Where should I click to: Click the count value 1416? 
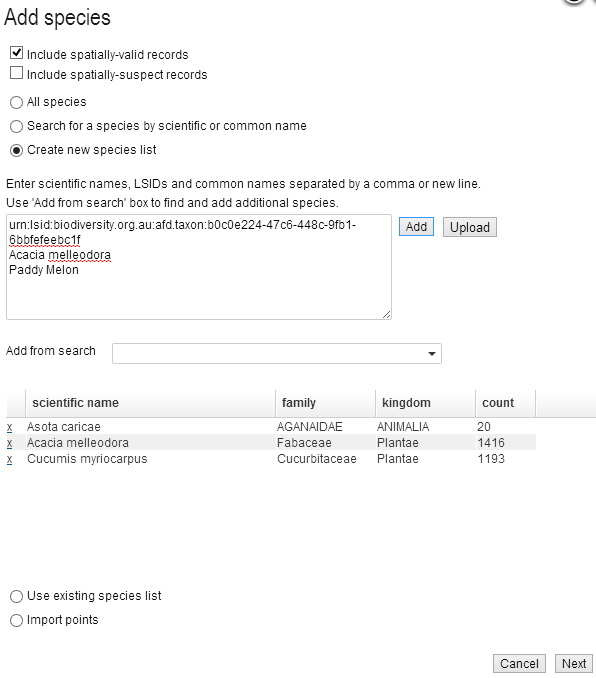[491, 443]
